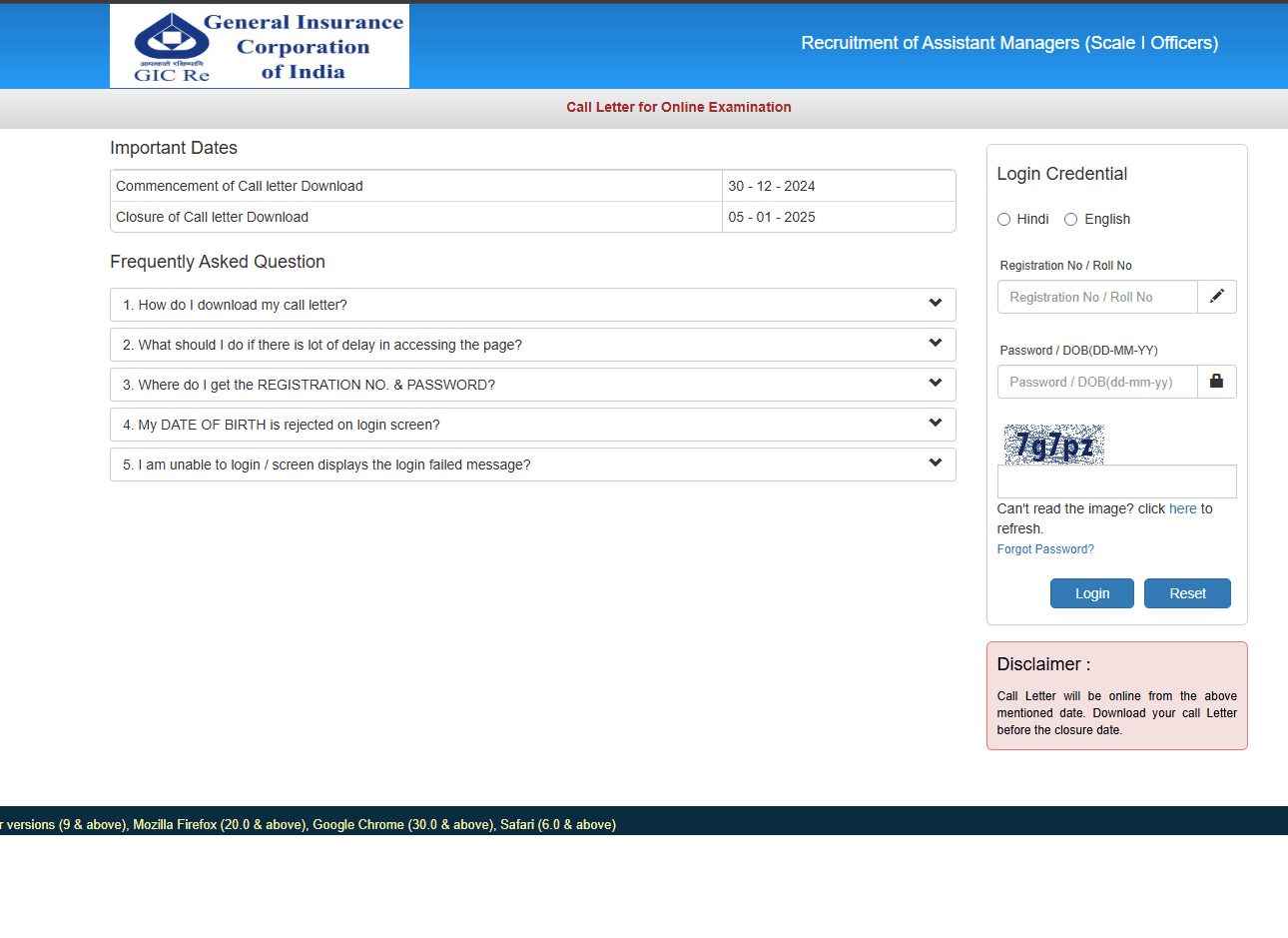Click chevron for Date of Birth rejected FAQ

[x=935, y=424]
